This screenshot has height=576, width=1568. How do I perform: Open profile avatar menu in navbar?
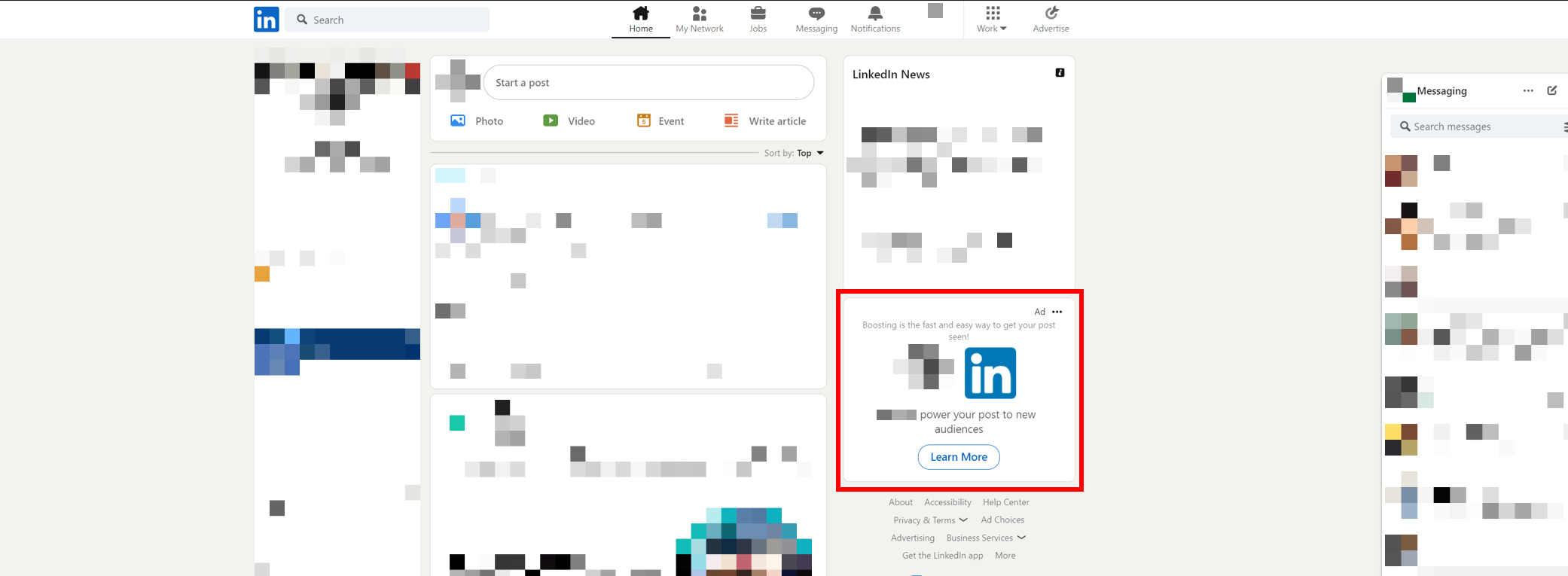[935, 11]
